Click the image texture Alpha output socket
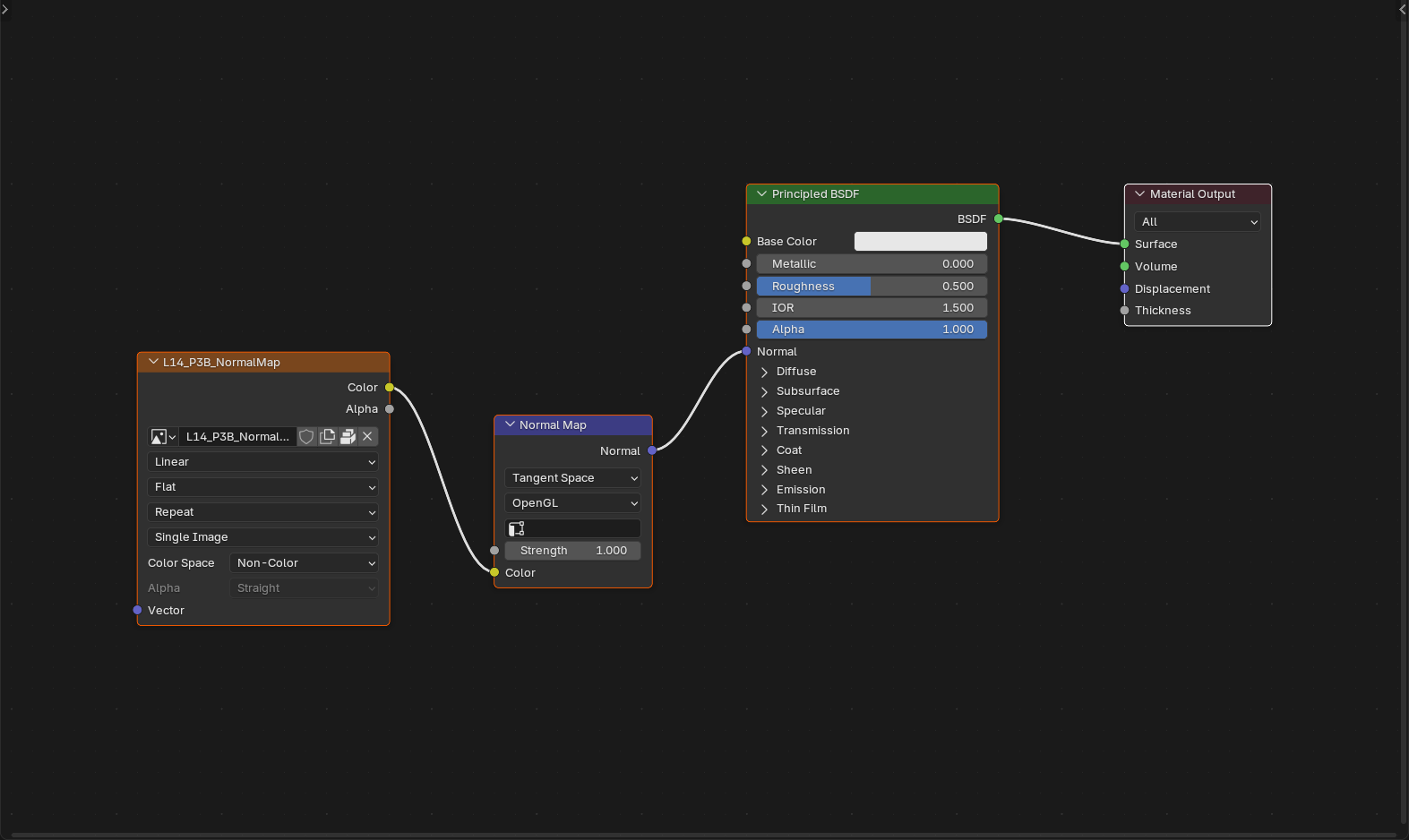This screenshot has height=840, width=1409. click(x=390, y=409)
